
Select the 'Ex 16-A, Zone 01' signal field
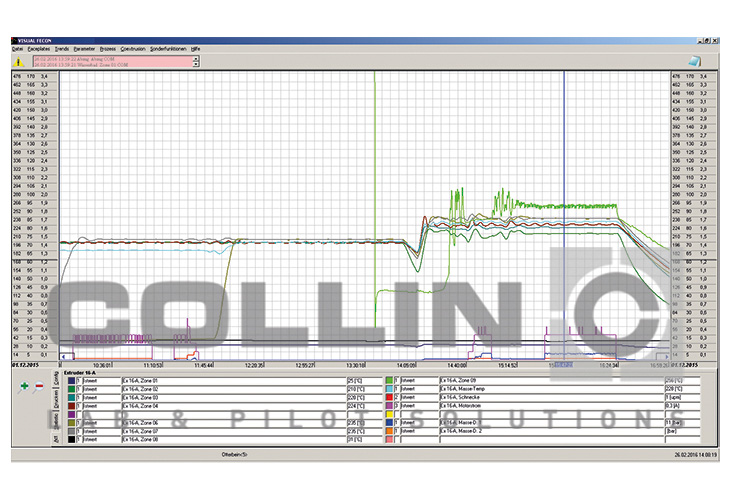coord(233,381)
